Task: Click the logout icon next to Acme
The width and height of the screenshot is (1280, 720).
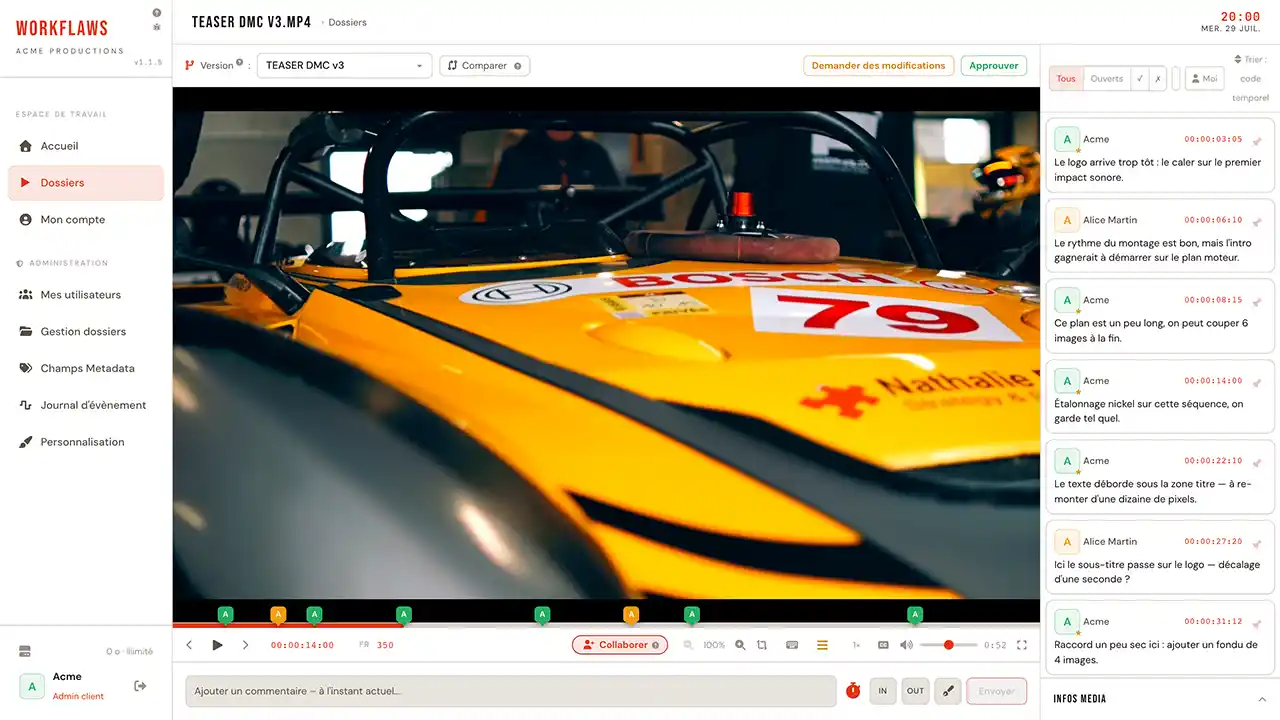Action: (140, 686)
